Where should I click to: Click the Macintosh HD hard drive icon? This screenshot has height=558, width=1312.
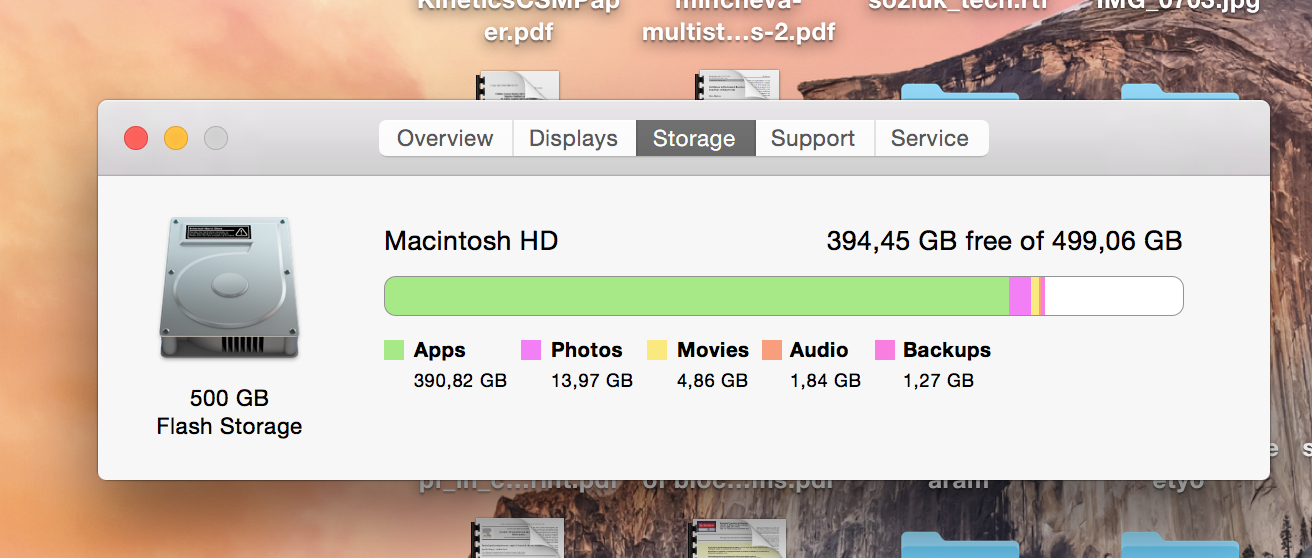tap(229, 288)
